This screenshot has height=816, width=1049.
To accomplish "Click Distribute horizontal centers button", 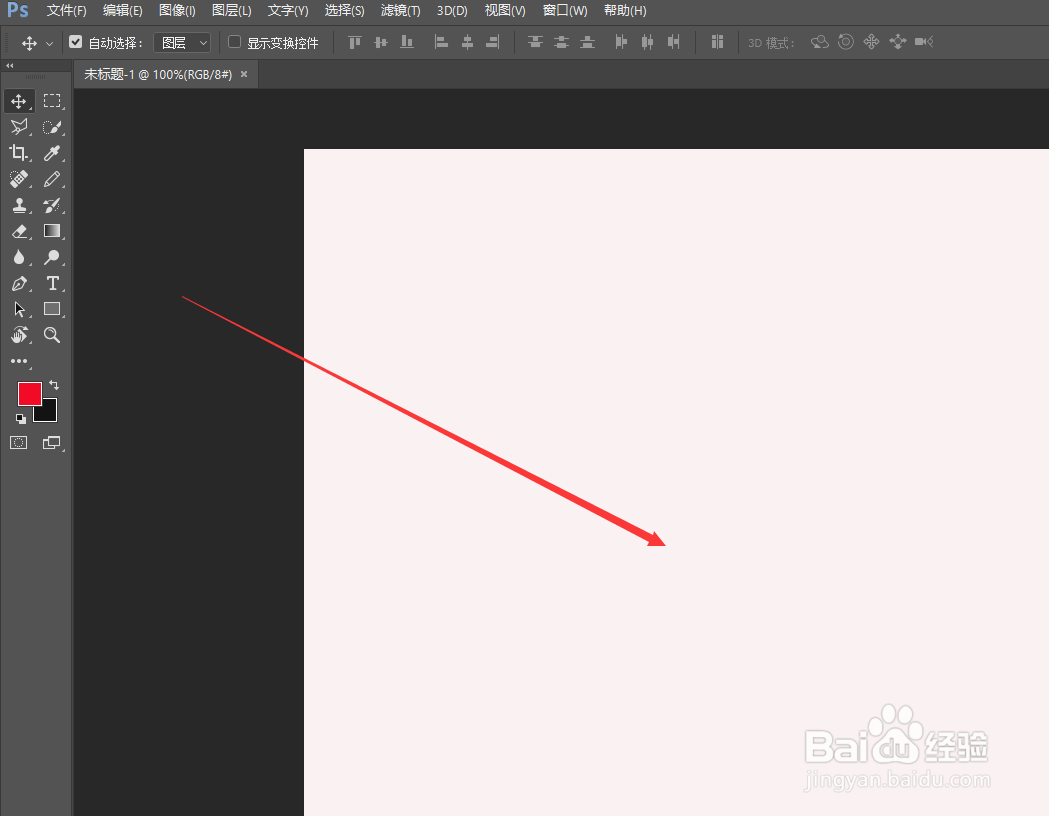I will pyautogui.click(x=648, y=42).
